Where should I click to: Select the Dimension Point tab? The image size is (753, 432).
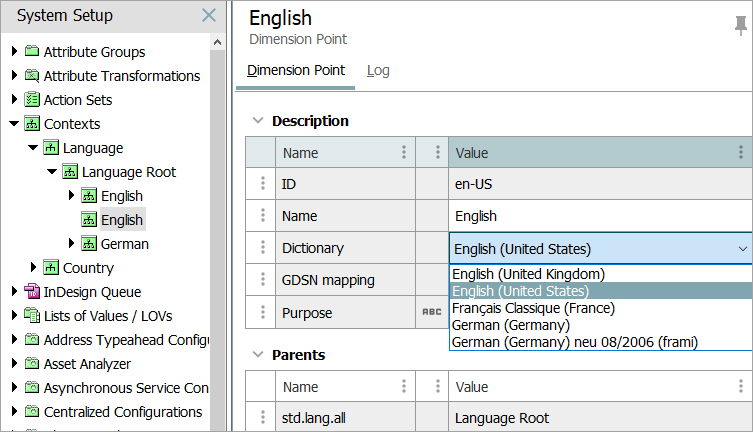tap(296, 71)
